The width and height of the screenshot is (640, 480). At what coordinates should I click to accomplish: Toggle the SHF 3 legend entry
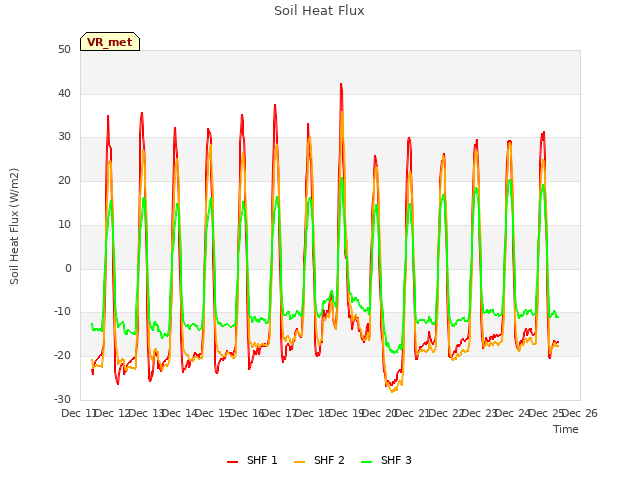click(x=387, y=460)
